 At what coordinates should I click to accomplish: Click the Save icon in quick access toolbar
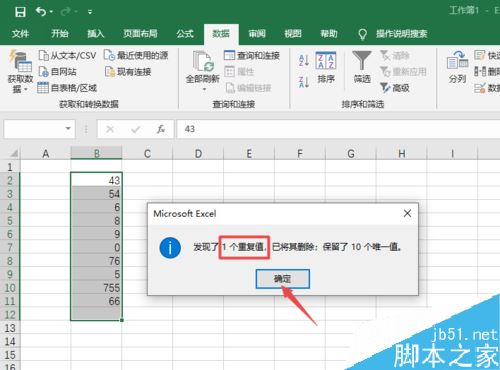(20, 12)
